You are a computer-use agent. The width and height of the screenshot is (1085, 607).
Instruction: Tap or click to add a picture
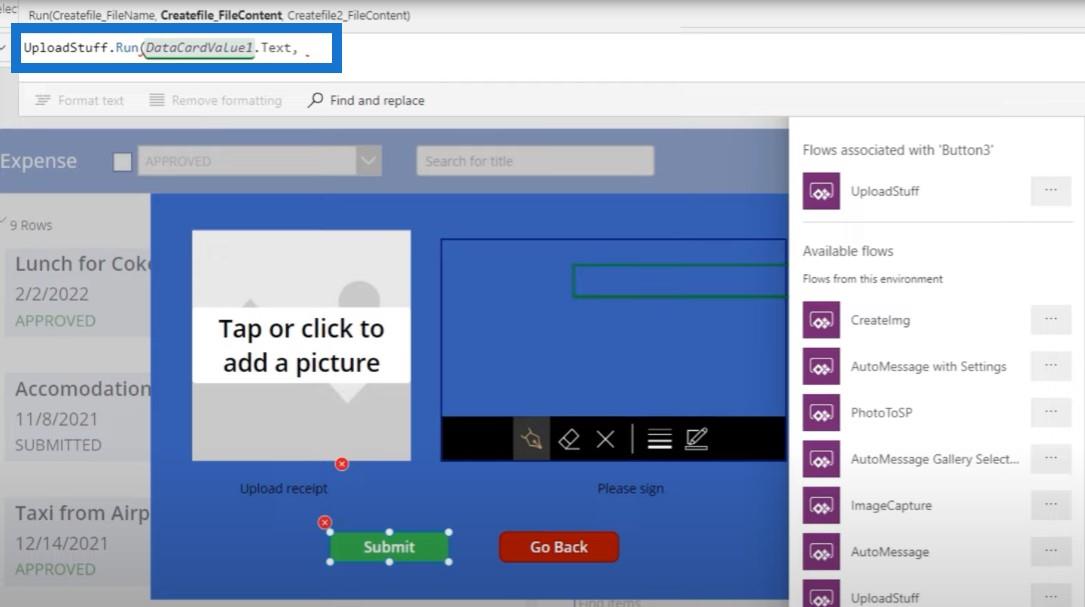(x=301, y=345)
